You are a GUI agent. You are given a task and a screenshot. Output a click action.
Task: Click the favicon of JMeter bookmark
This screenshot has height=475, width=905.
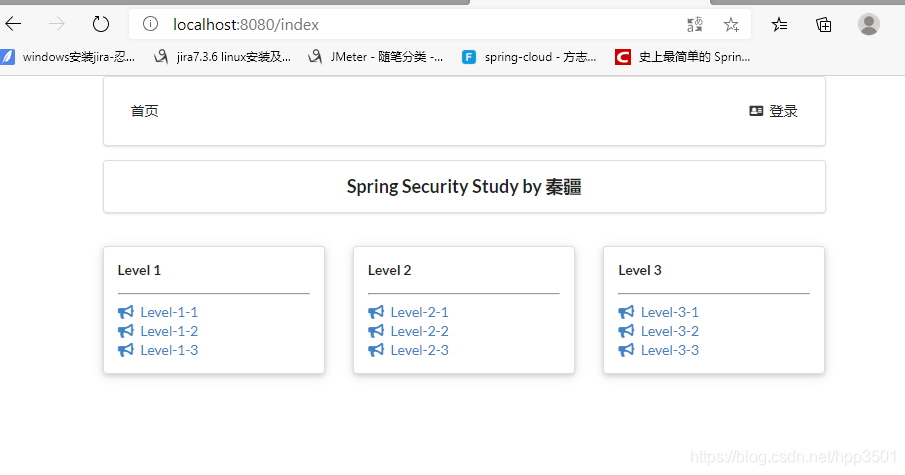click(x=315, y=57)
